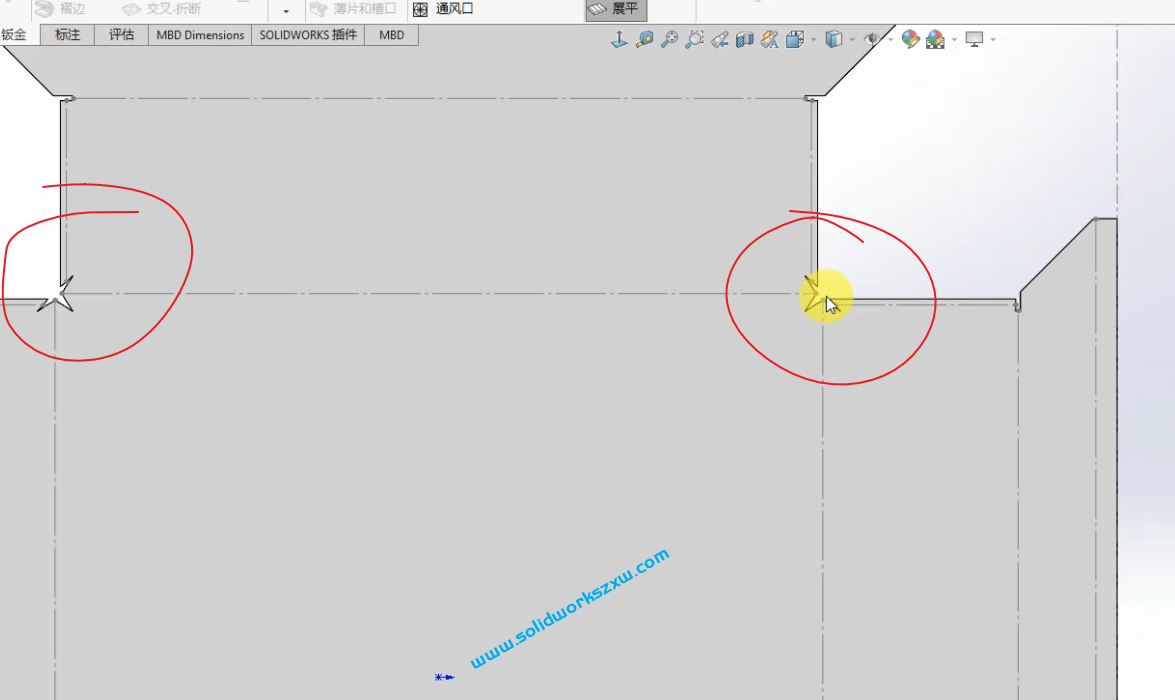This screenshot has height=700, width=1175.
Task: Click the www.solidworkszxw.com watermark text
Action: click(x=570, y=607)
